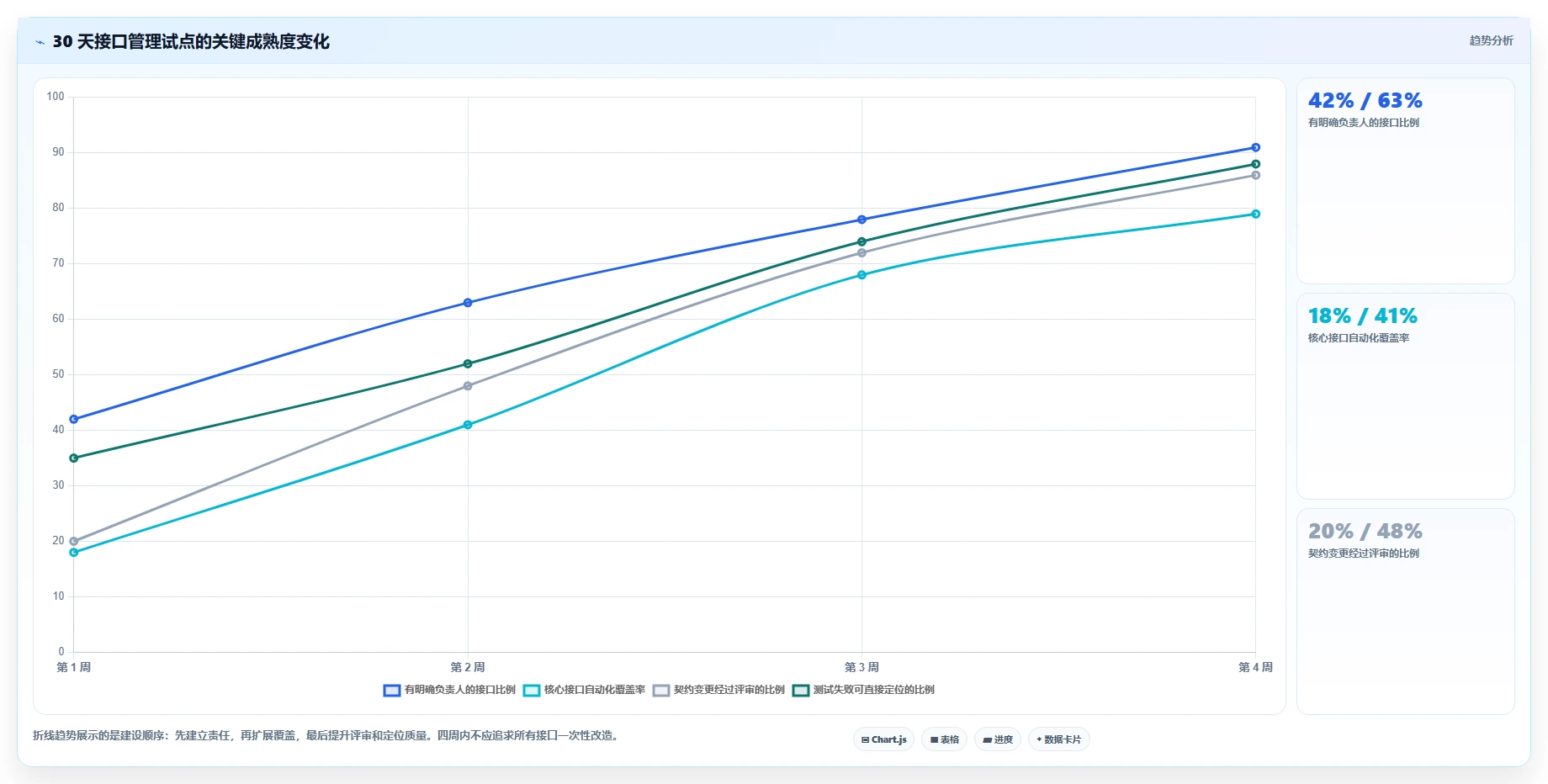
Task: Click the blue data point at 第 2 周
Action: pyautogui.click(x=468, y=303)
